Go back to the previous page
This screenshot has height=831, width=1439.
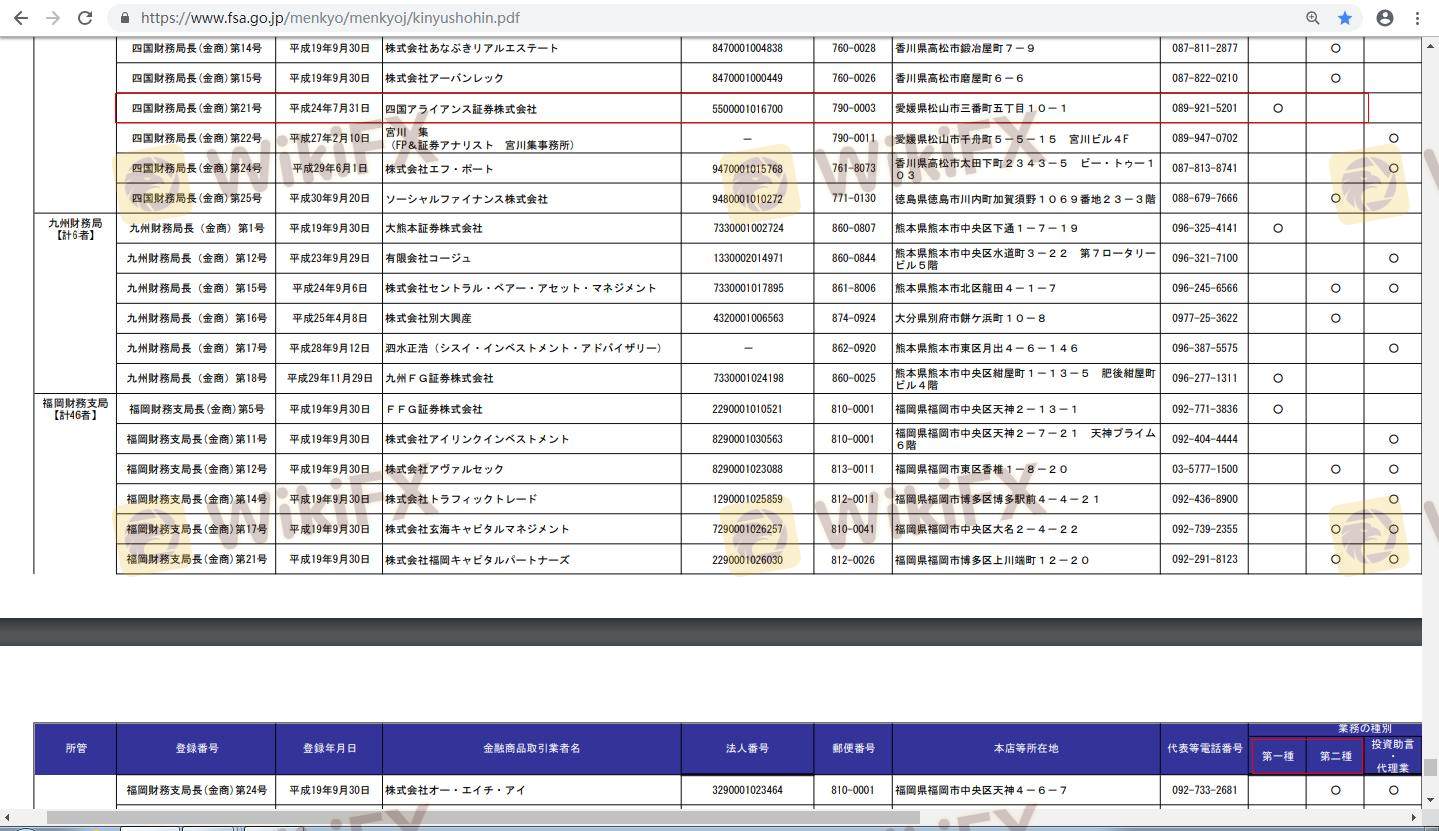[x=21, y=18]
